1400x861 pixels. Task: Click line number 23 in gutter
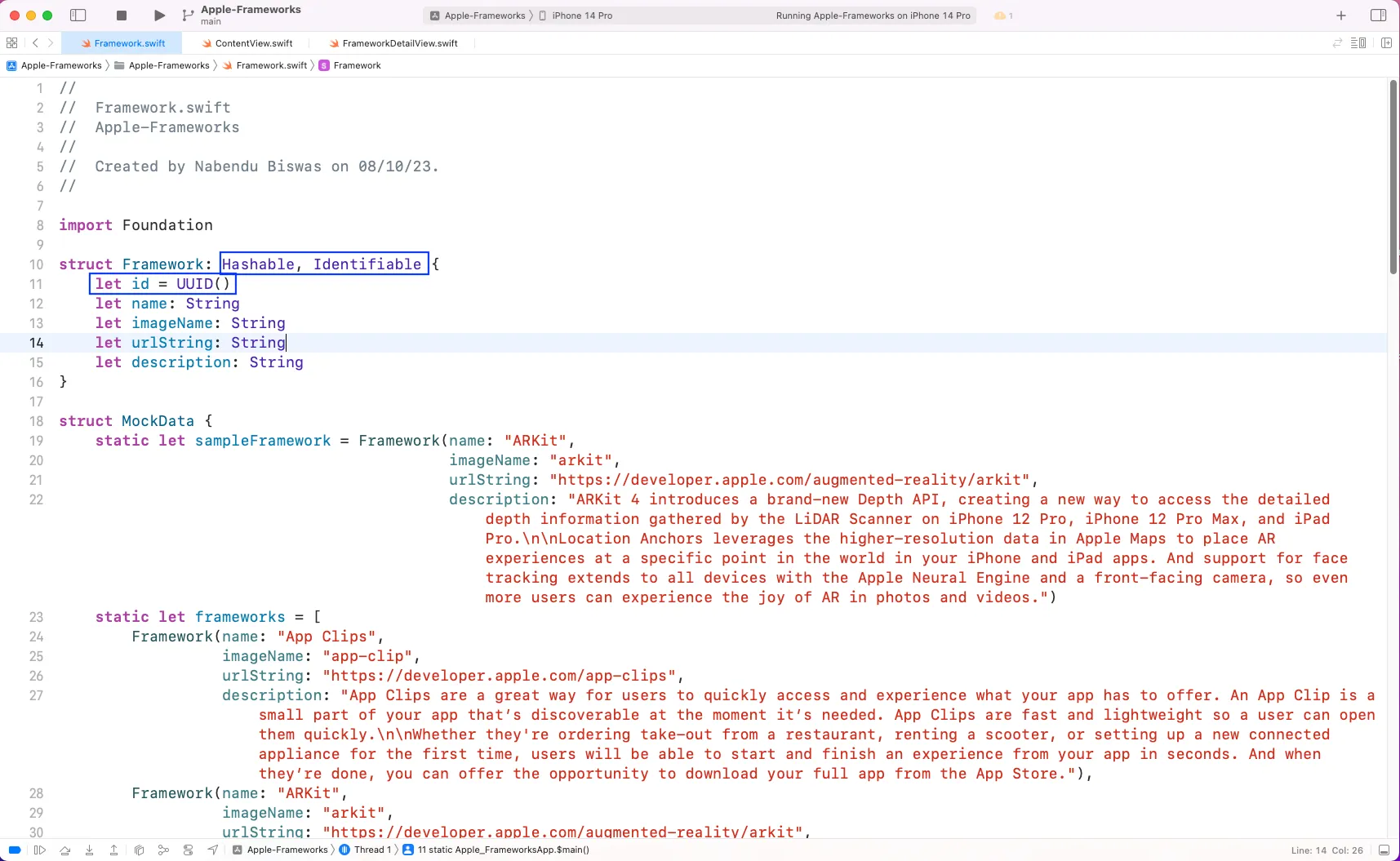pos(36,617)
